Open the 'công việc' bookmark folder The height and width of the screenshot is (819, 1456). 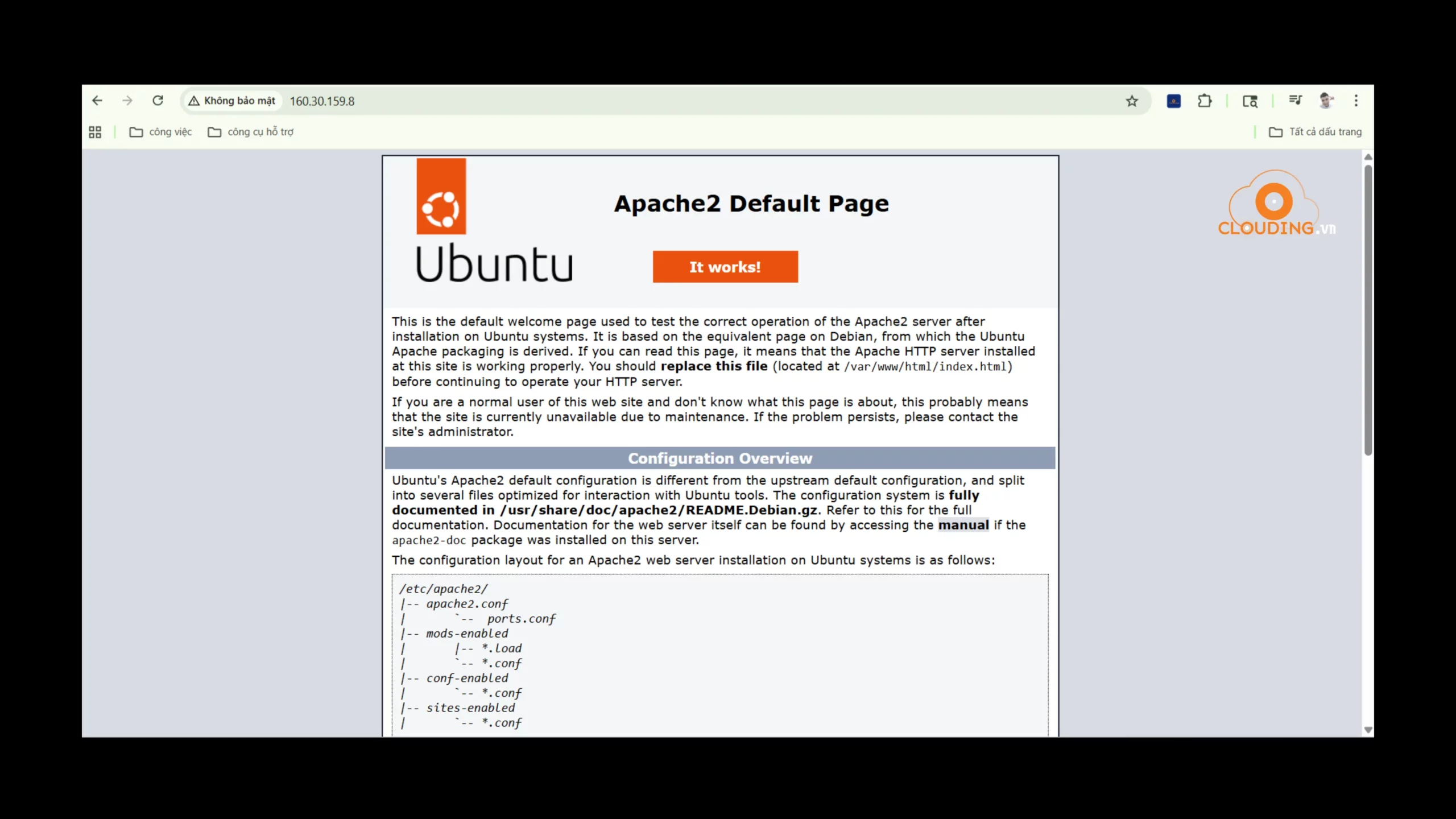(160, 132)
